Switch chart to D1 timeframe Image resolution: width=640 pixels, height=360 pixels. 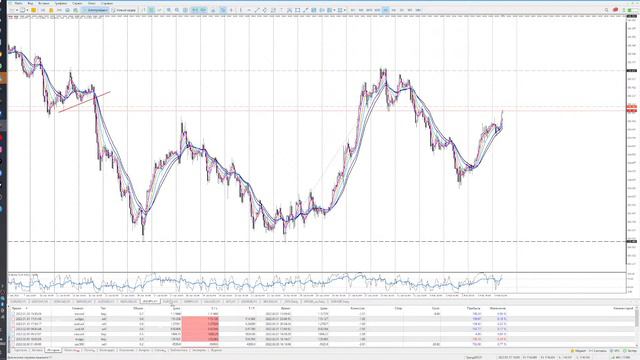[402, 10]
